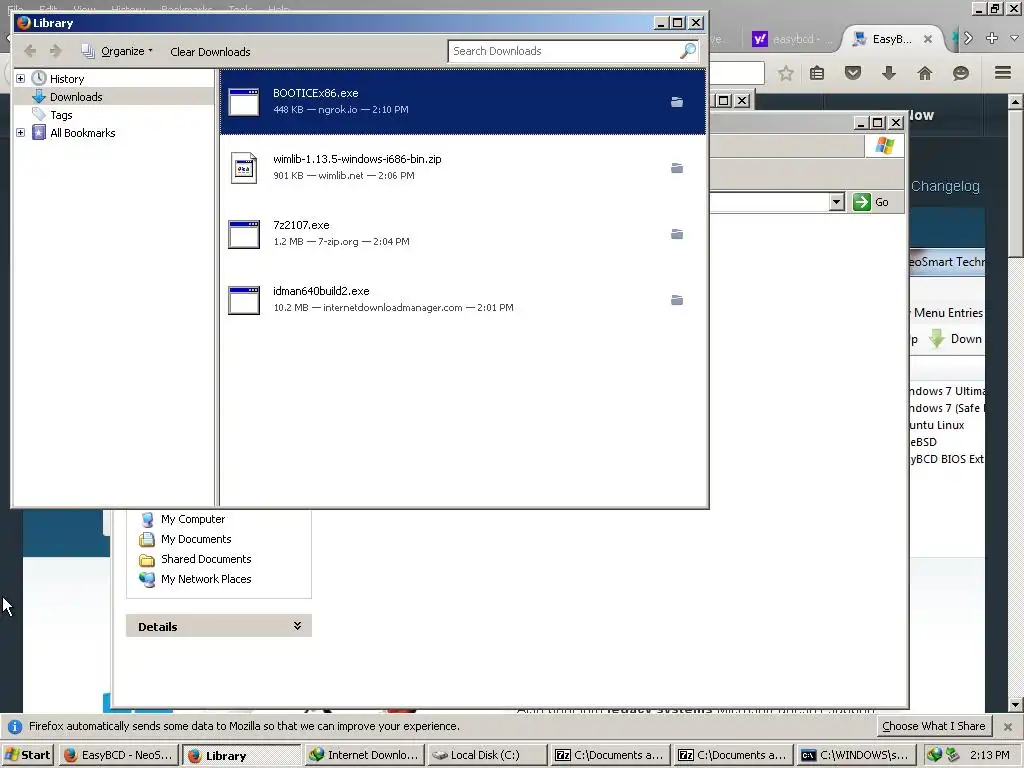Bookmark this page with the star icon

786,73
